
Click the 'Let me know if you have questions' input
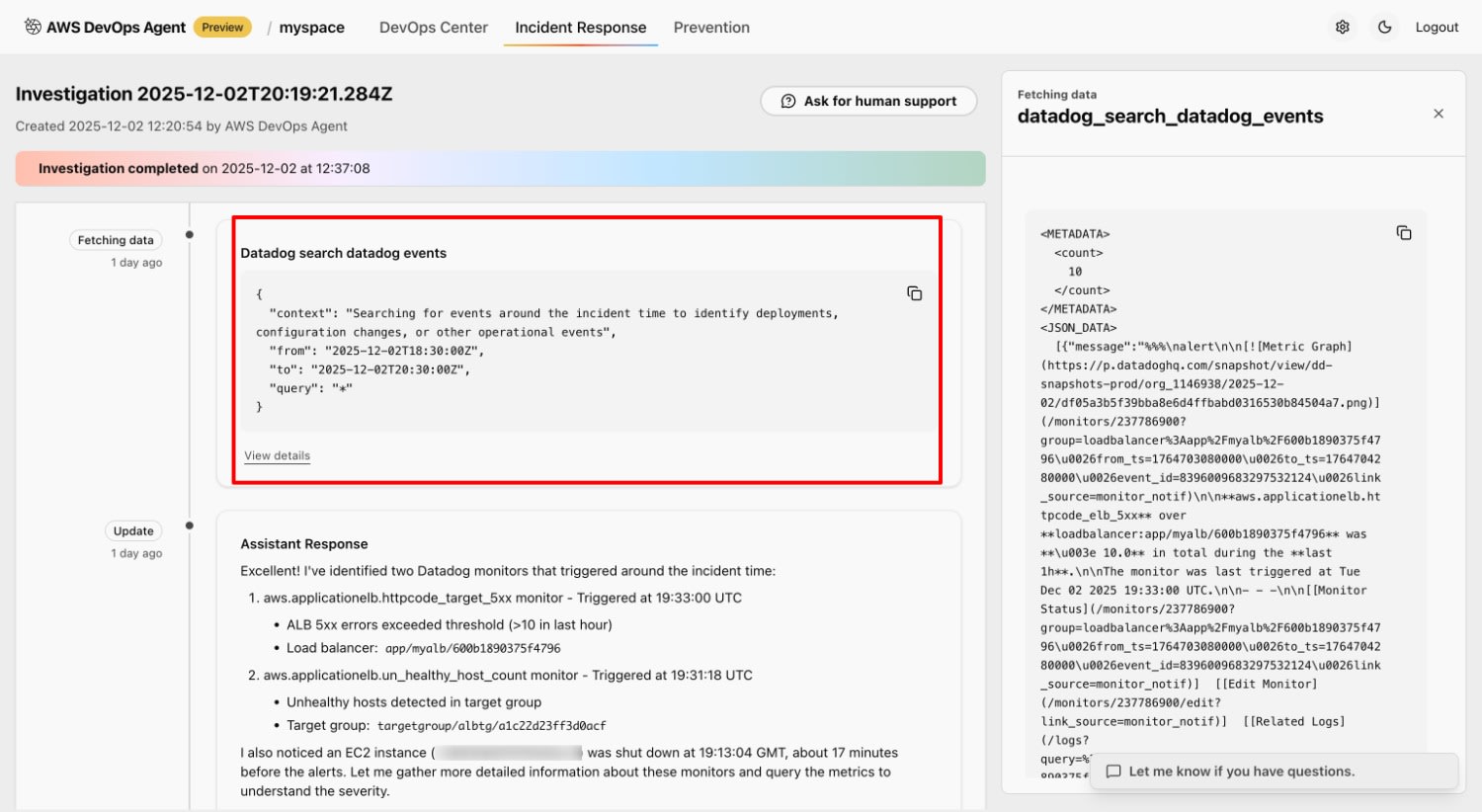point(1275,771)
